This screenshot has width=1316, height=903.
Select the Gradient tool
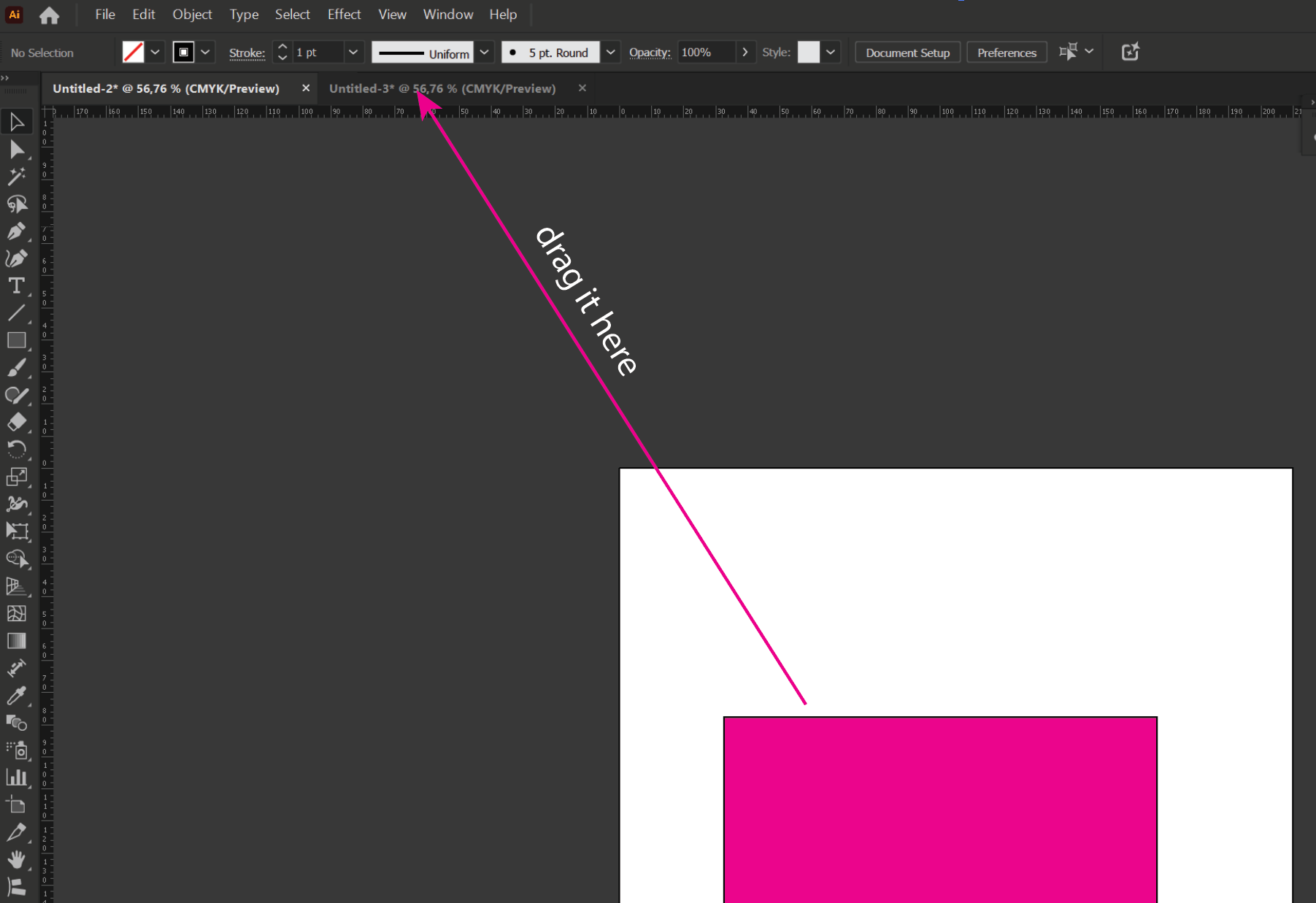pyautogui.click(x=18, y=641)
